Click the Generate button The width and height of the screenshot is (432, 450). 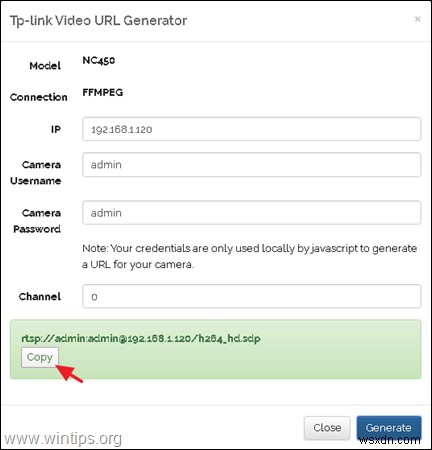click(x=389, y=428)
